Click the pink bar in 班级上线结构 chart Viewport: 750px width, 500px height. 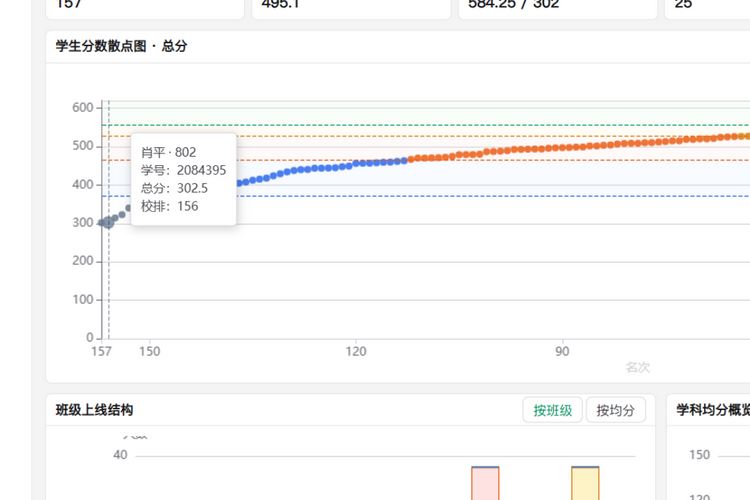tap(485, 483)
